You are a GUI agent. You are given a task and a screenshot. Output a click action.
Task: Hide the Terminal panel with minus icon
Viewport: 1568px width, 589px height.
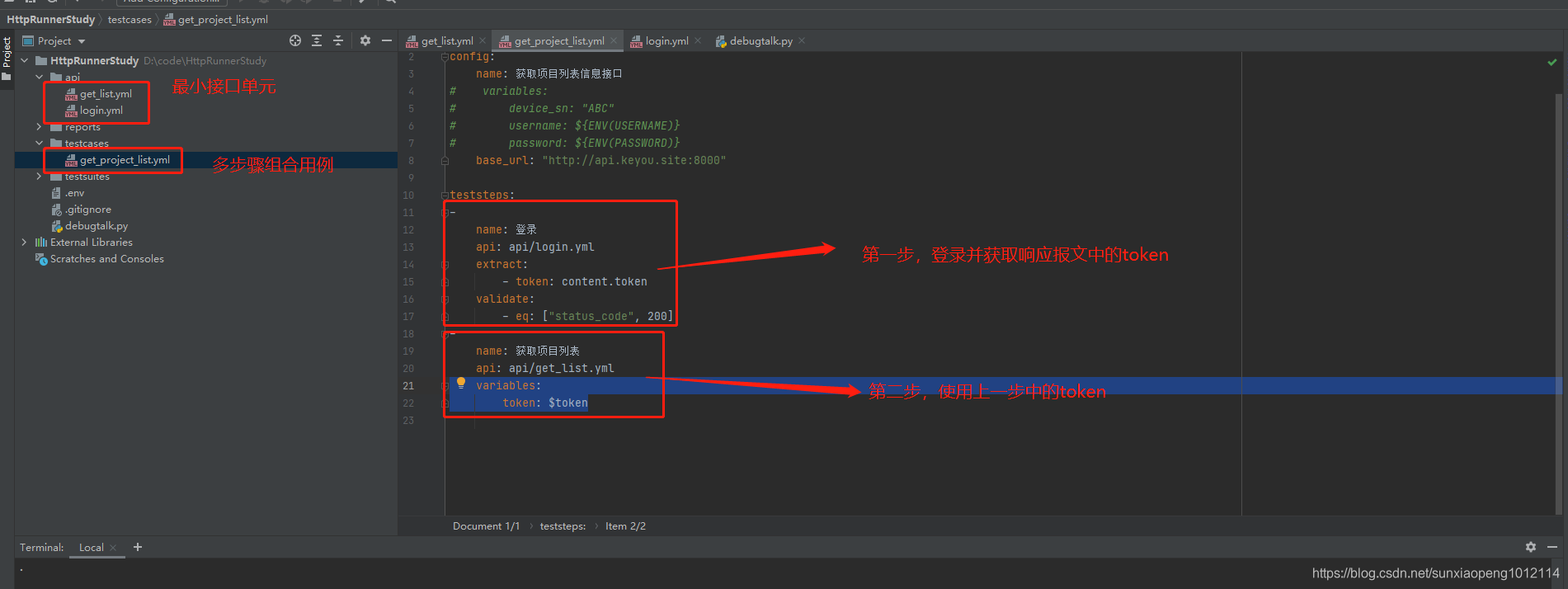[1552, 547]
